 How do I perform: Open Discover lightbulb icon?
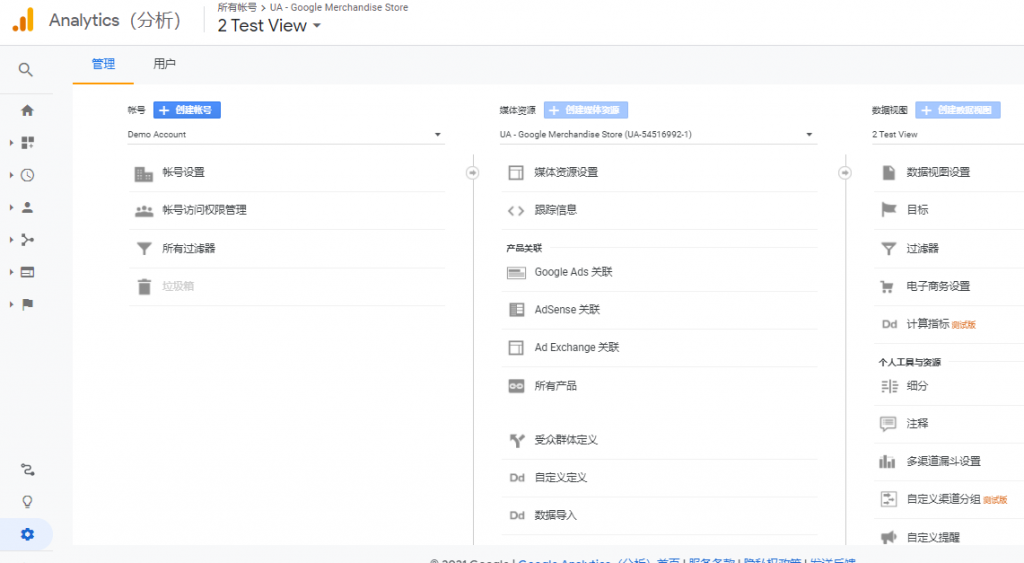point(27,502)
